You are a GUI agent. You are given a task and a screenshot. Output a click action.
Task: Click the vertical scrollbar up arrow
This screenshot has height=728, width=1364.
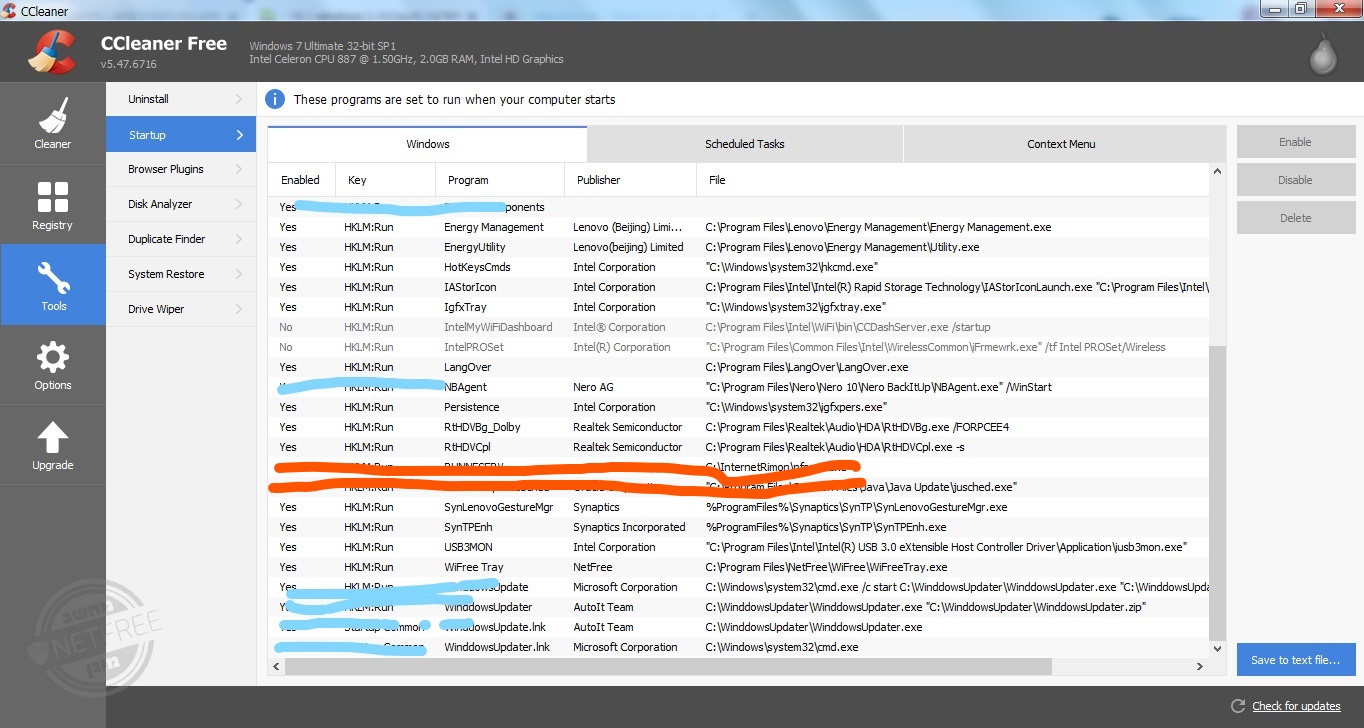(1217, 172)
